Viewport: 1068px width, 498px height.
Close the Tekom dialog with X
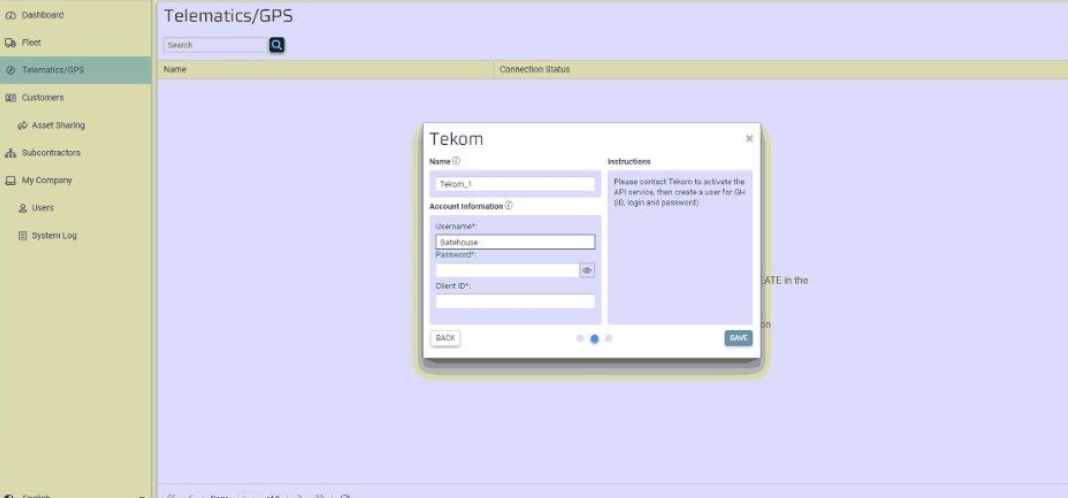[749, 138]
